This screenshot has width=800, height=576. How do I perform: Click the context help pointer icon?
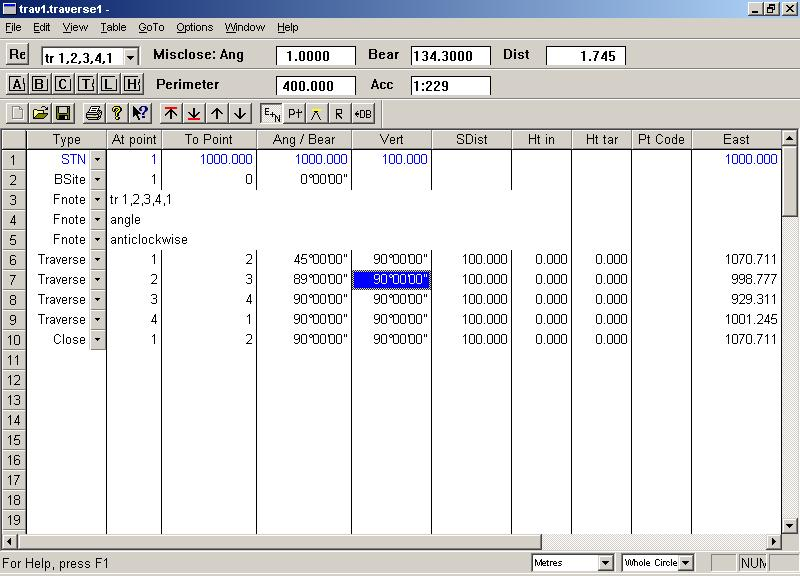[x=140, y=114]
